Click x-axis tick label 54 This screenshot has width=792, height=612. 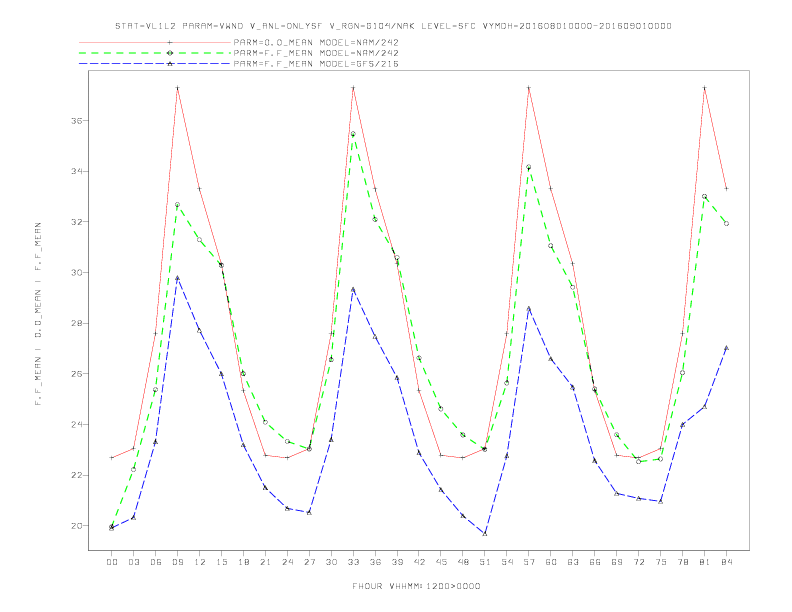click(507, 562)
